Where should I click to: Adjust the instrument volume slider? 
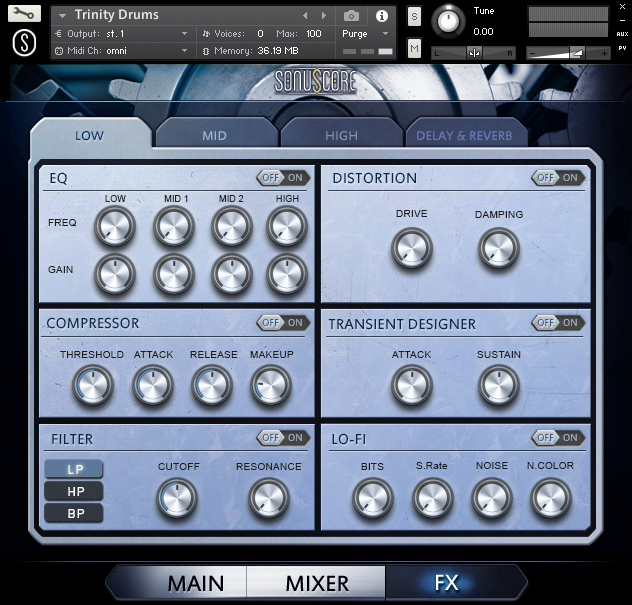[577, 52]
